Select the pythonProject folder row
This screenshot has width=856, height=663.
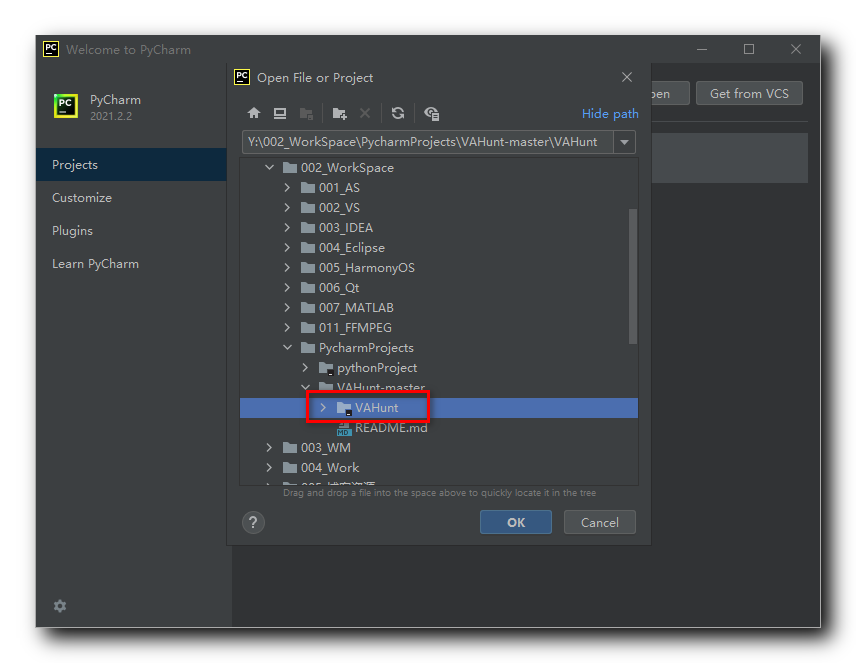(x=439, y=368)
